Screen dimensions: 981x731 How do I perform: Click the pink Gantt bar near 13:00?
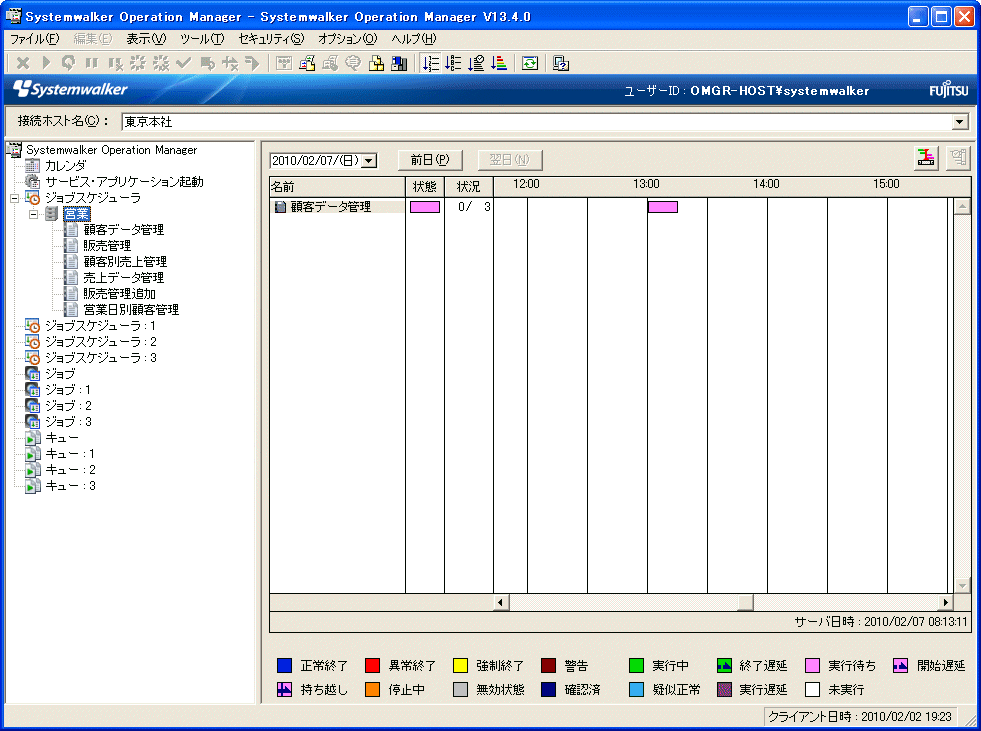[x=663, y=207]
